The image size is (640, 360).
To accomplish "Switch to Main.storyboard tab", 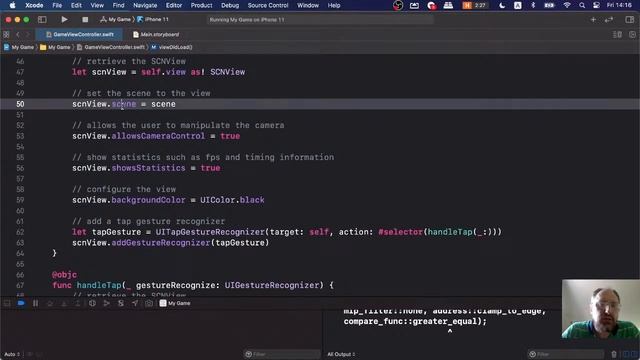I will (x=156, y=35).
